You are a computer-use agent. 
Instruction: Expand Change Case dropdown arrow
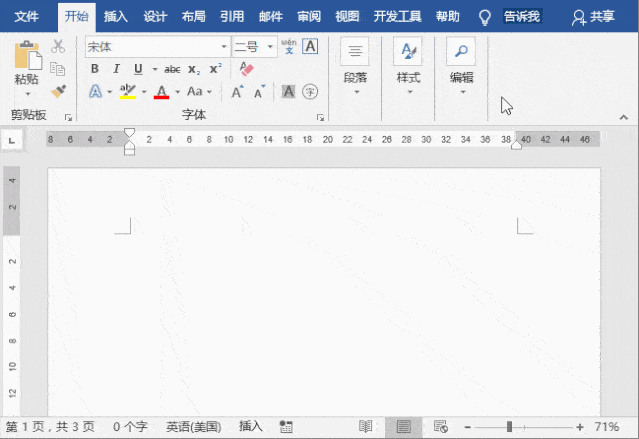(209, 92)
